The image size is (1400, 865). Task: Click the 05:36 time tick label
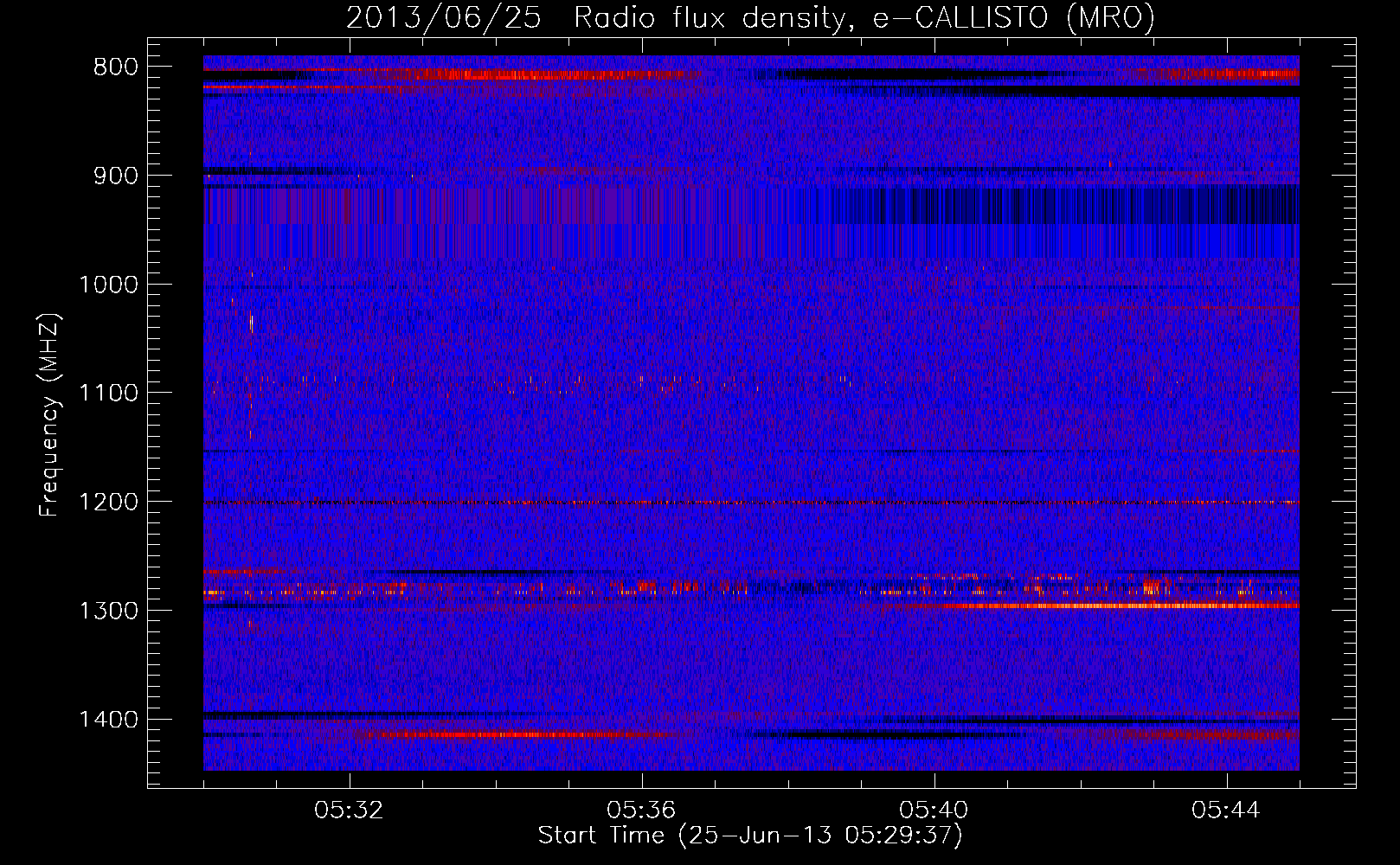[641, 811]
